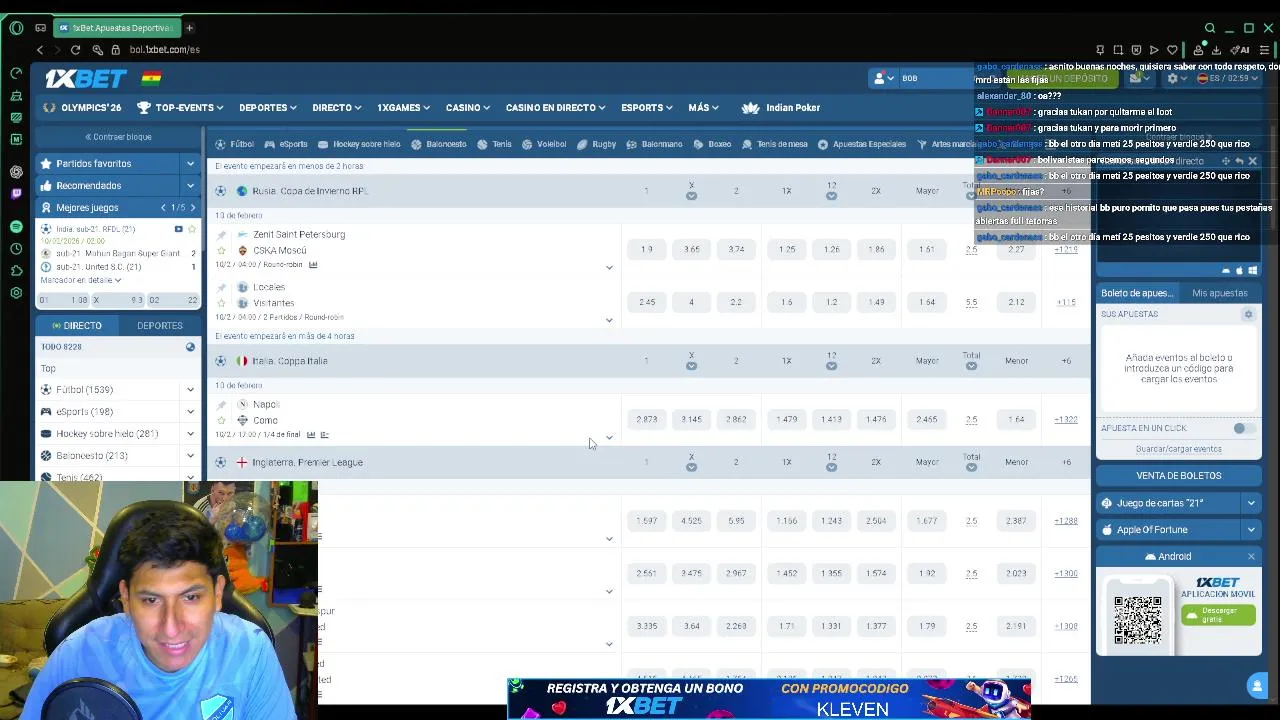Select odds 1.9 for Zenit win
This screenshot has height=720, width=1280.
click(x=647, y=249)
